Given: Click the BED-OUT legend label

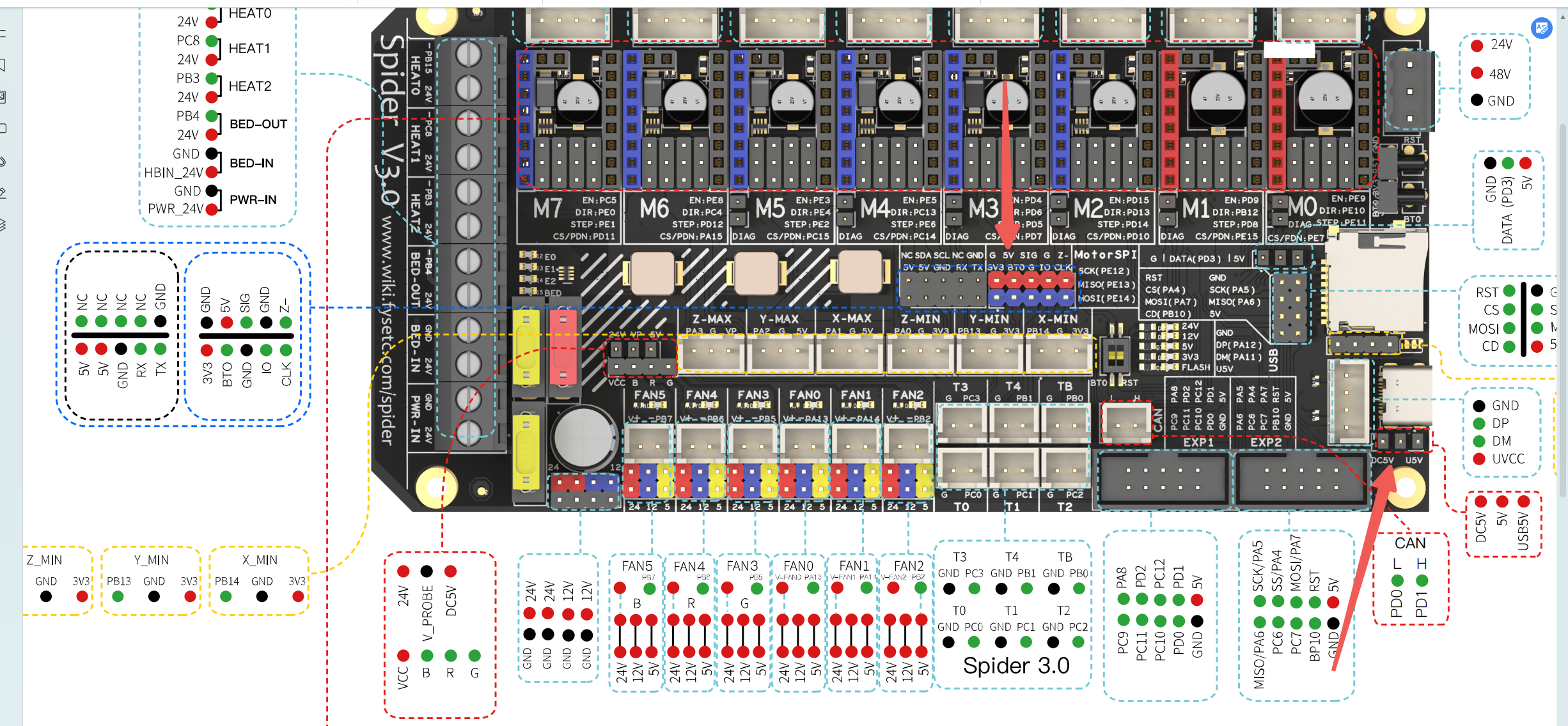Looking at the screenshot, I should [258, 124].
